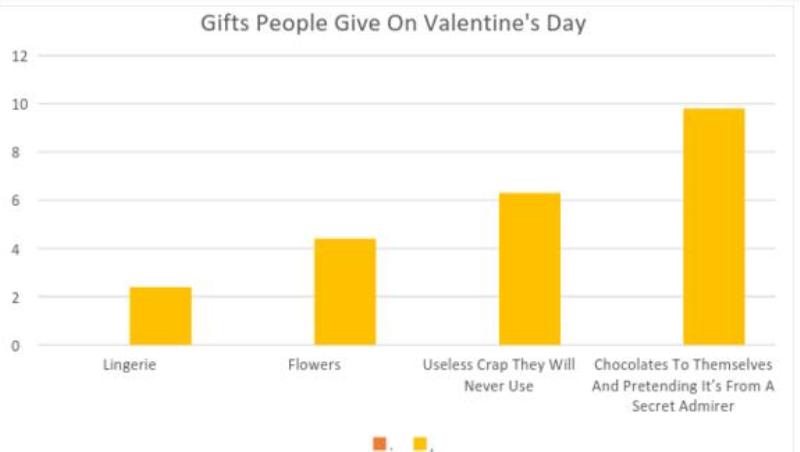Viewport: 800px width, 452px height.
Task: Click the 8 axis value label
Action: pos(16,153)
